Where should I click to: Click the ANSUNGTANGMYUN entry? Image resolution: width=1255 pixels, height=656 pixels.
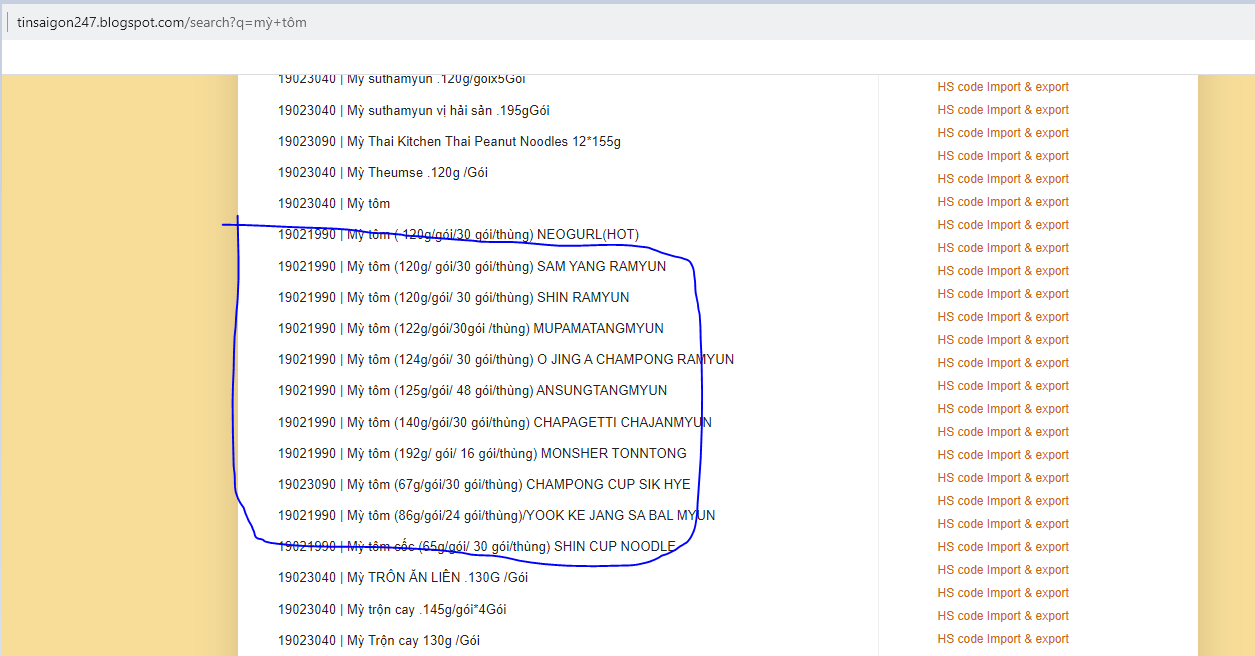pyautogui.click(x=473, y=390)
